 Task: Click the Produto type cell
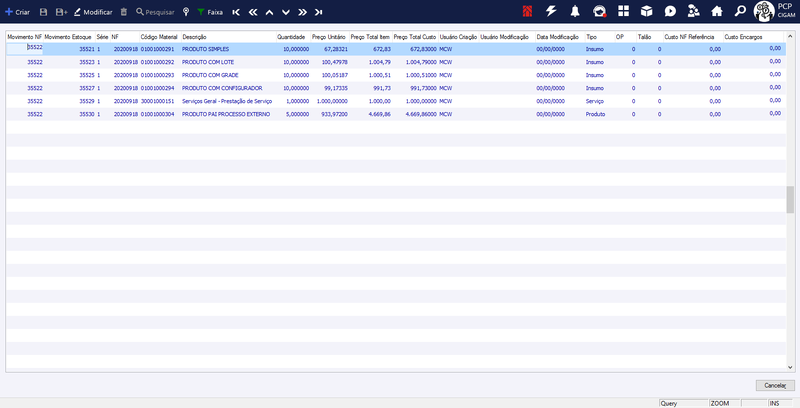(x=595, y=114)
